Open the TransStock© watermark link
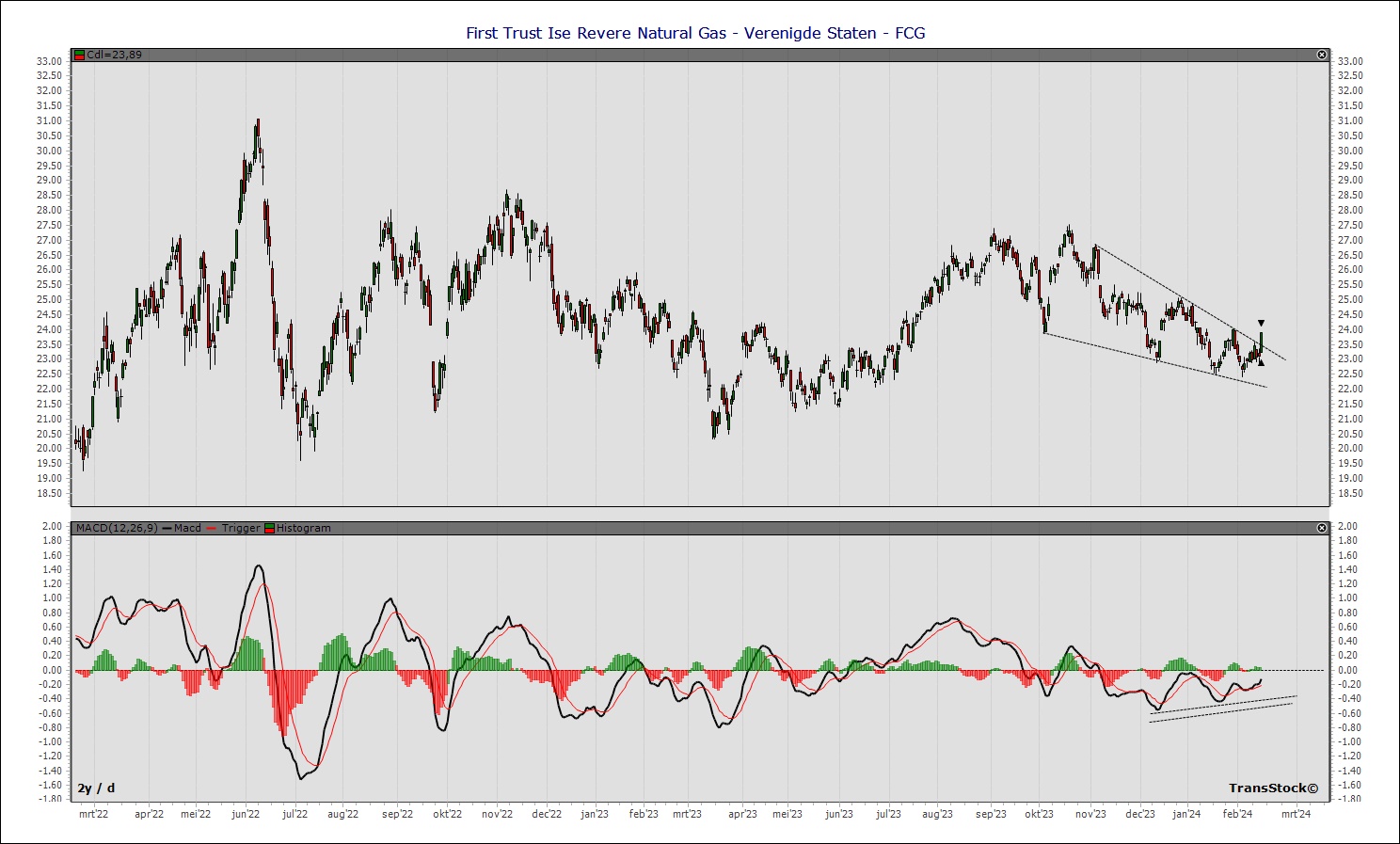This screenshot has height=844, width=1400. click(1273, 788)
